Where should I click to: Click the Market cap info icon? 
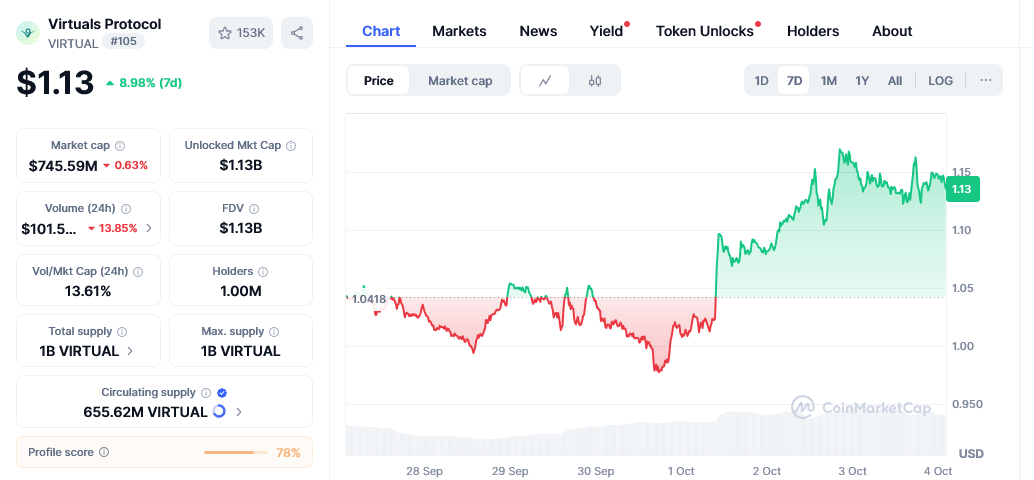tap(120, 146)
